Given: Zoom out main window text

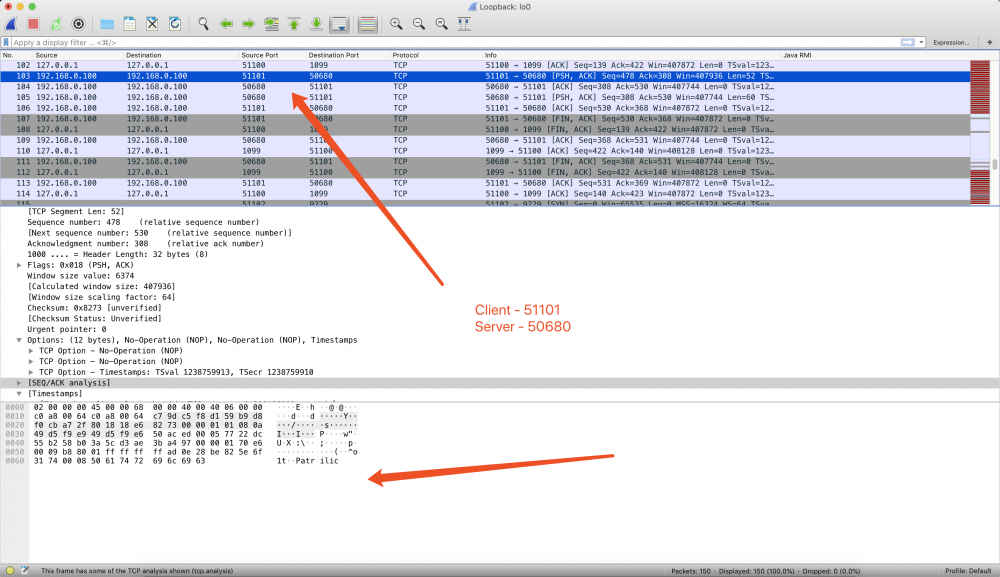Looking at the screenshot, I should (x=419, y=24).
